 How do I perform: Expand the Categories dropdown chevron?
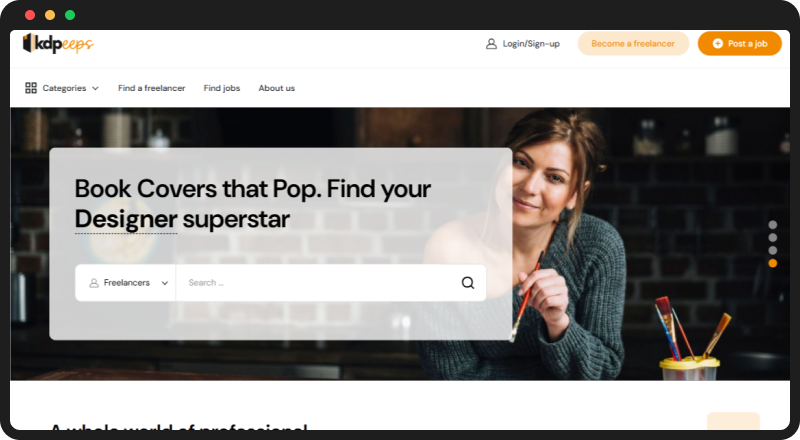[x=95, y=88]
